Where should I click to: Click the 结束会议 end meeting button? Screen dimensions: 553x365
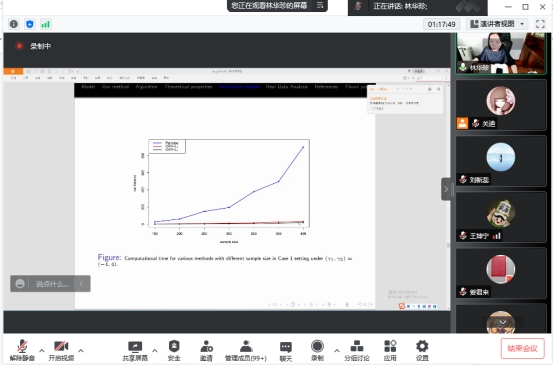point(522,348)
